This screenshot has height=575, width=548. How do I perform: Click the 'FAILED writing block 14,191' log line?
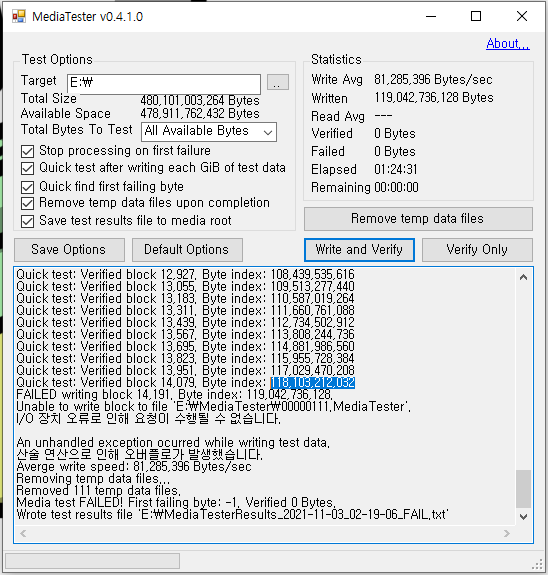click(x=175, y=395)
